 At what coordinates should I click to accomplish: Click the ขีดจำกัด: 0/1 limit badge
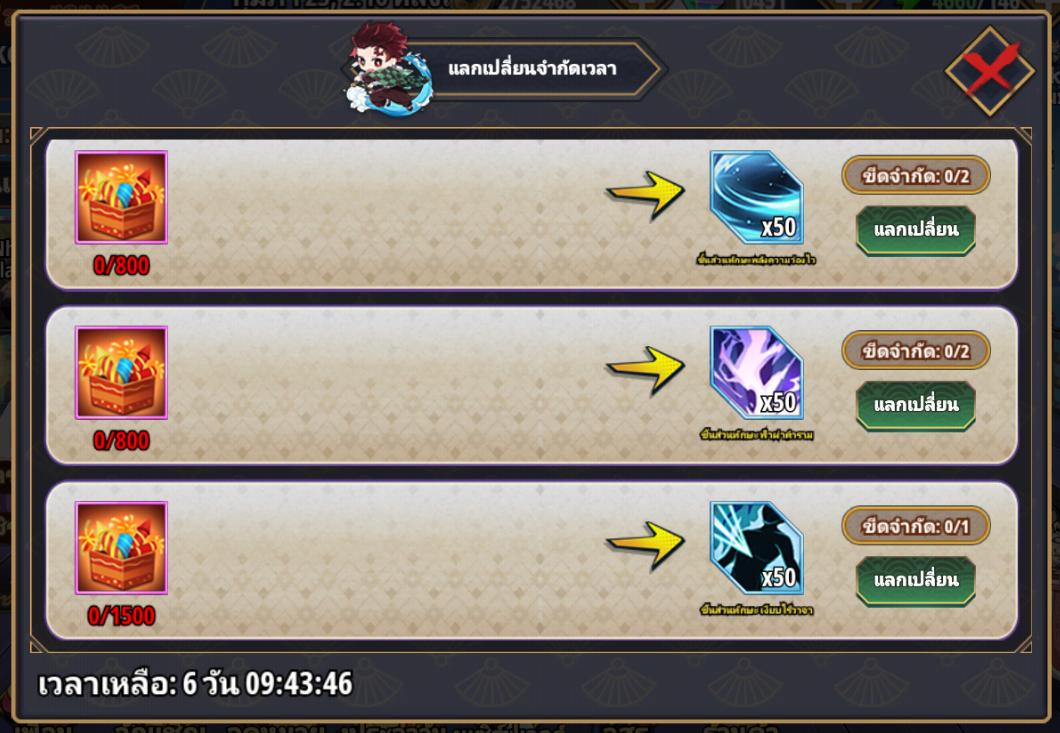point(916,526)
